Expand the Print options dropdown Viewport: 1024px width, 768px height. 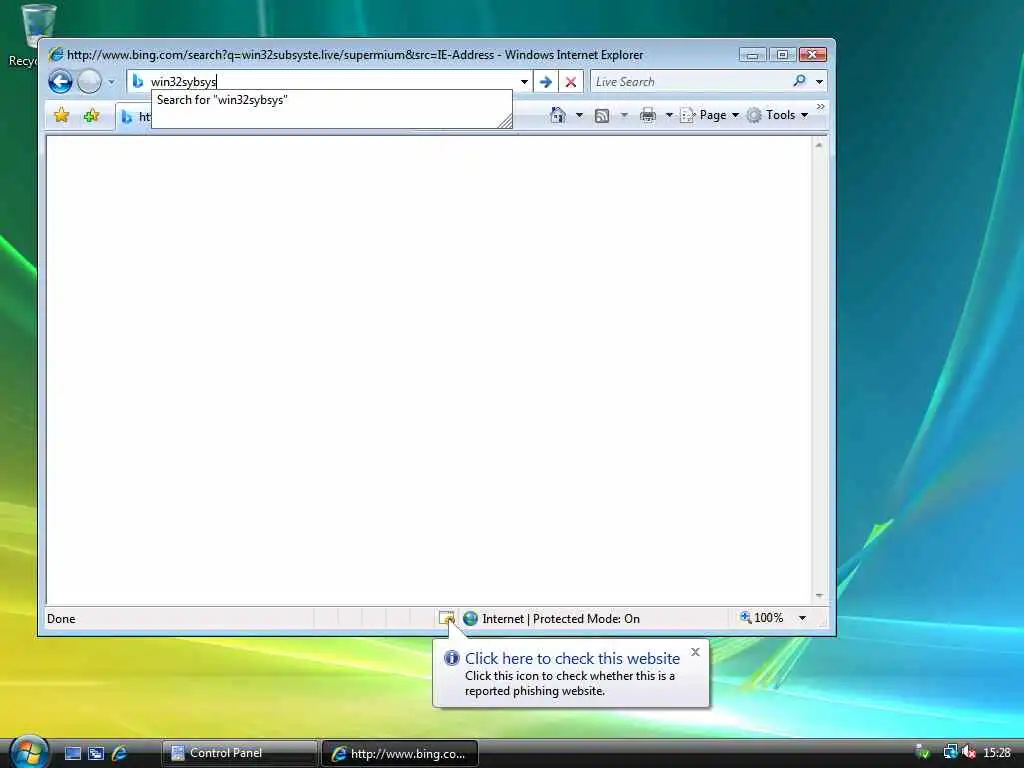click(669, 116)
